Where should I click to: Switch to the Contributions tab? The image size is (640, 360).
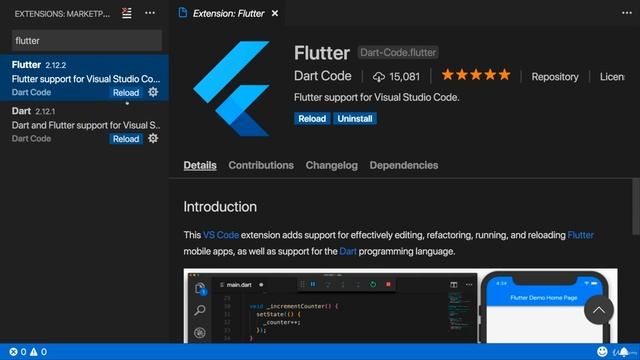(x=261, y=165)
